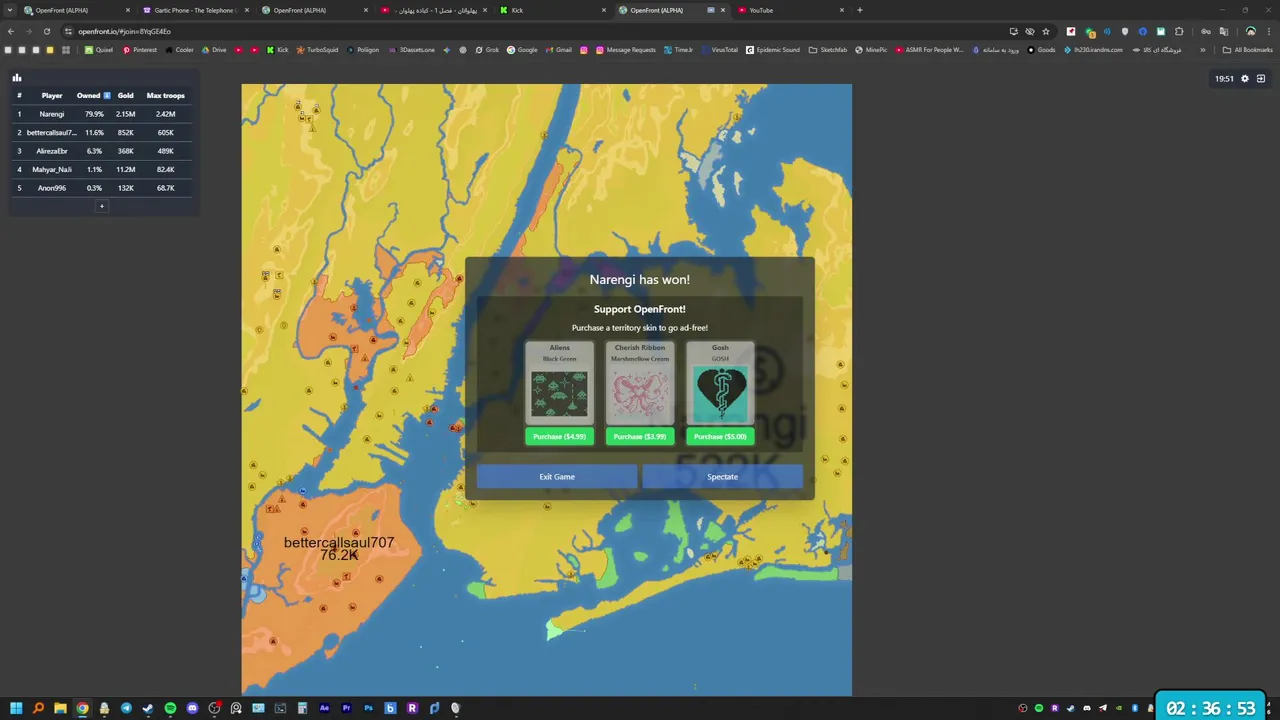Image resolution: width=1280 pixels, height=720 pixels.
Task: Select Gosh heart skin thumbnail
Action: click(720, 393)
